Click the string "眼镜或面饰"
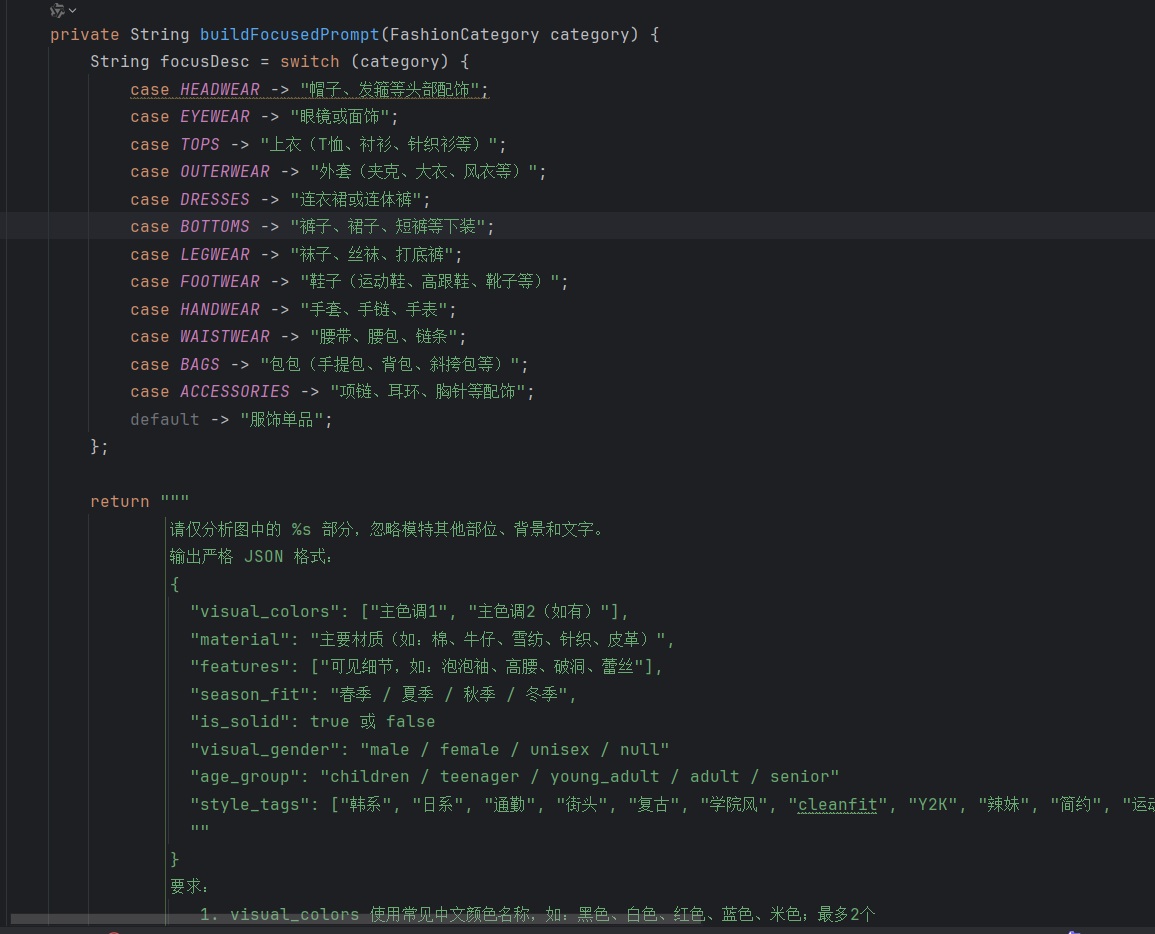The height and width of the screenshot is (934, 1155). tap(340, 116)
